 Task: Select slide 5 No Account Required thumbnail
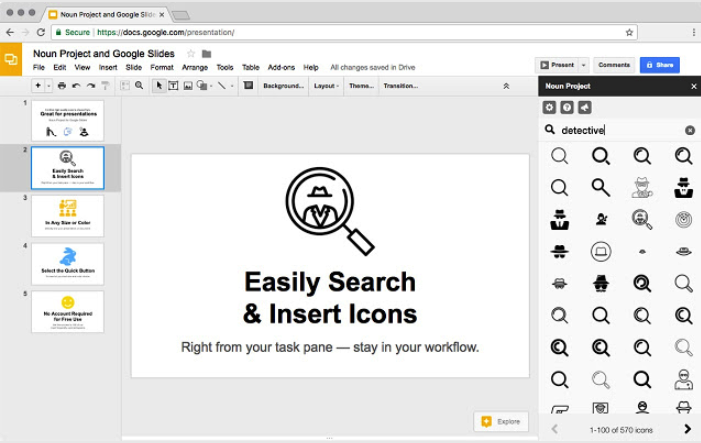[x=68, y=312]
